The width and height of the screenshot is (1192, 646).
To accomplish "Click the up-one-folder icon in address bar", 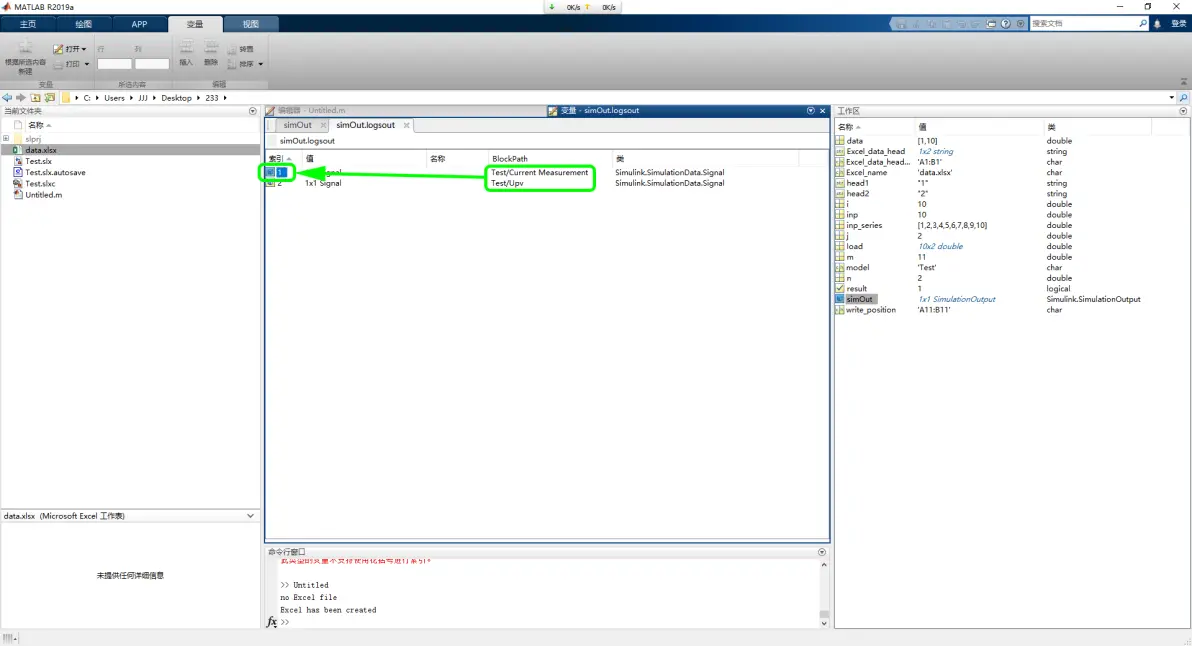I will coord(35,98).
